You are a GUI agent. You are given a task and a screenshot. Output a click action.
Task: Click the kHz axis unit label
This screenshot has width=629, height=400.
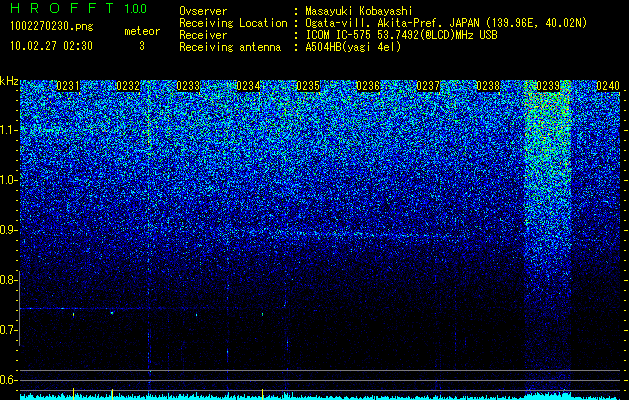[x=9, y=81]
